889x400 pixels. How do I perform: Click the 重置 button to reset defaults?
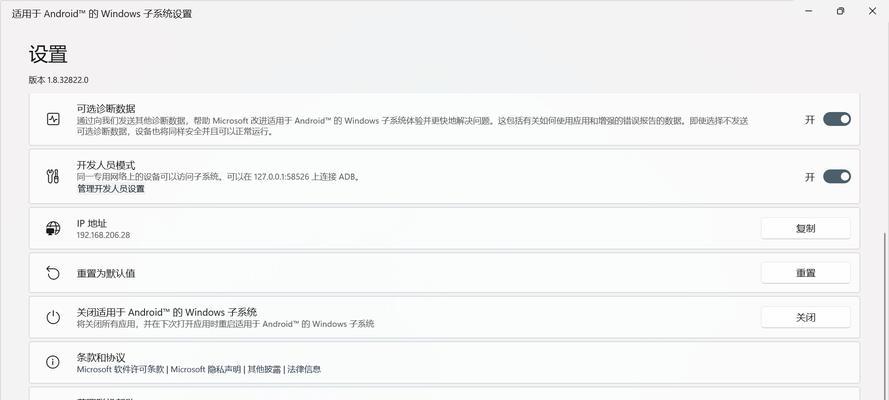coord(805,273)
